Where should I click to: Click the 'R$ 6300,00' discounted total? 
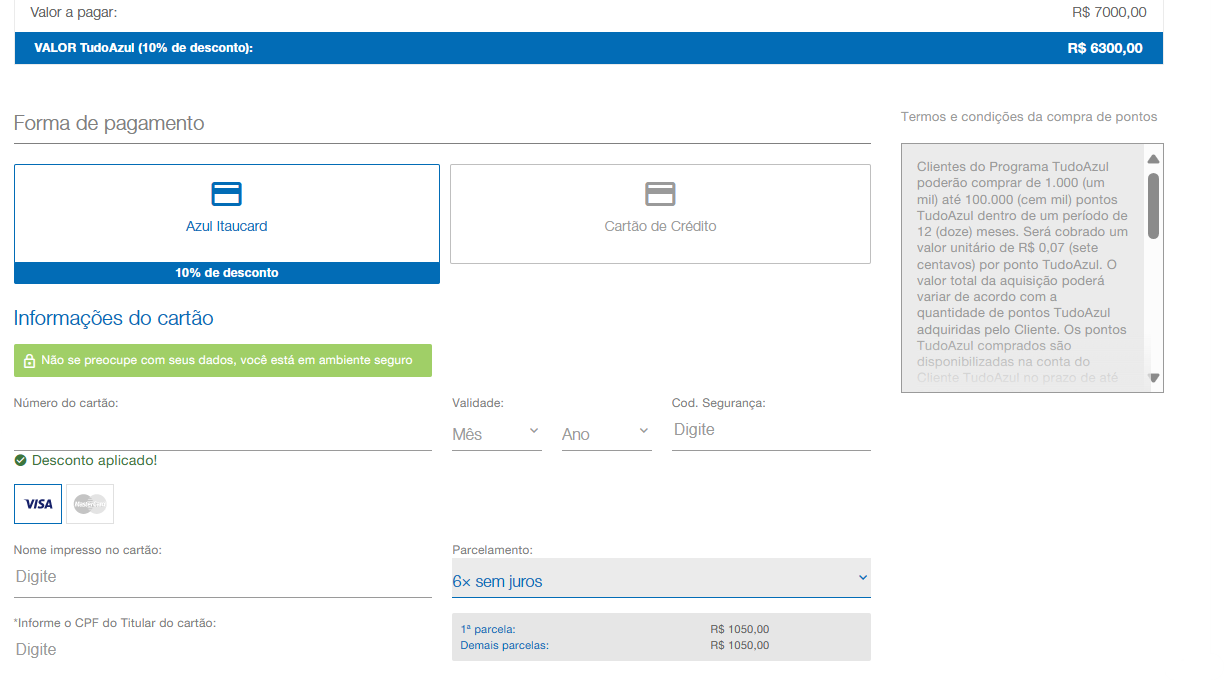(1105, 48)
